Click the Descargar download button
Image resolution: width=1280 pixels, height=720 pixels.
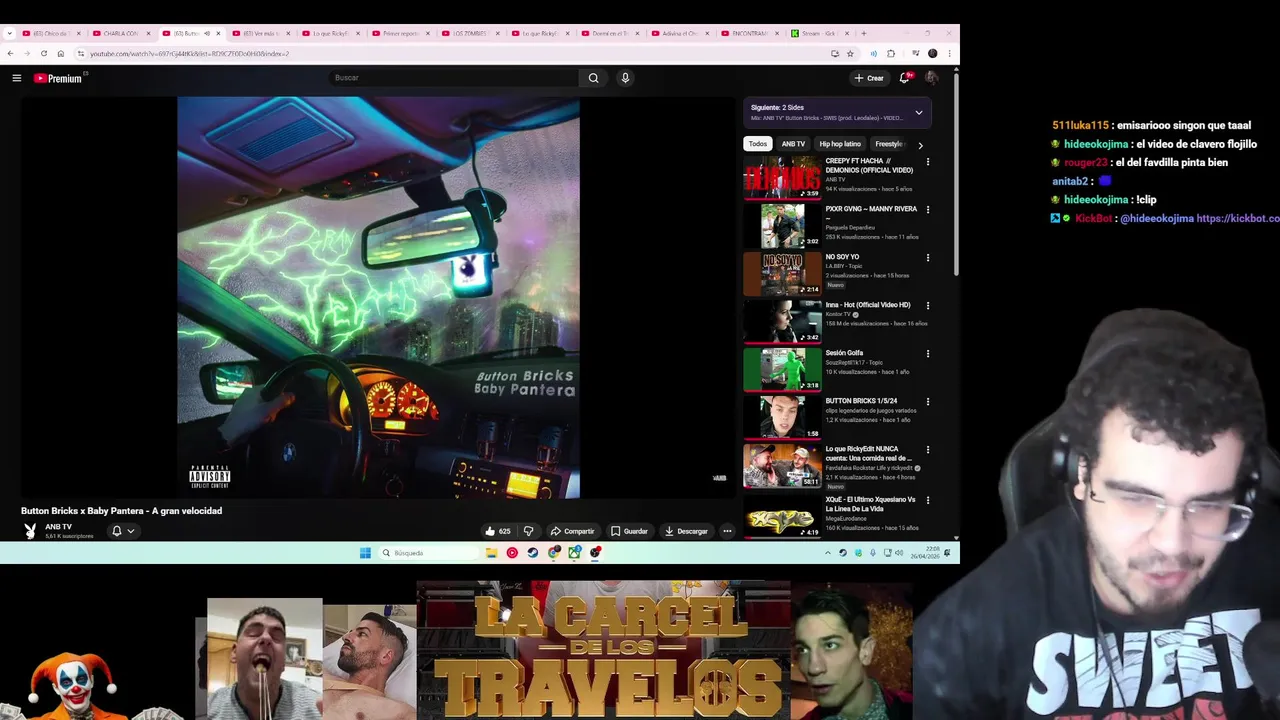pos(686,531)
